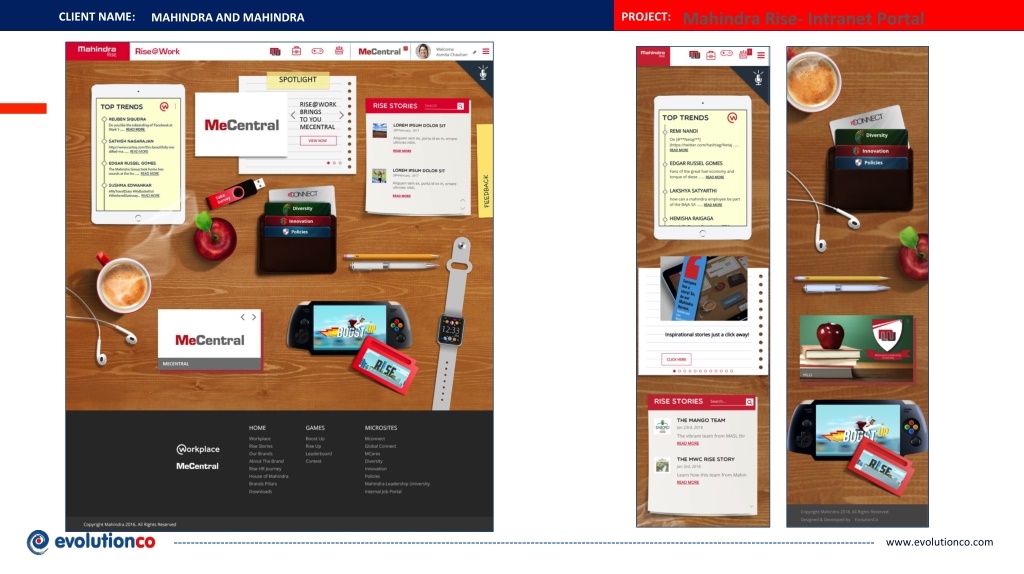Viewport: 1024px width, 574px height.
Task: Select first Spotlight carousel dot
Action: click(x=328, y=163)
